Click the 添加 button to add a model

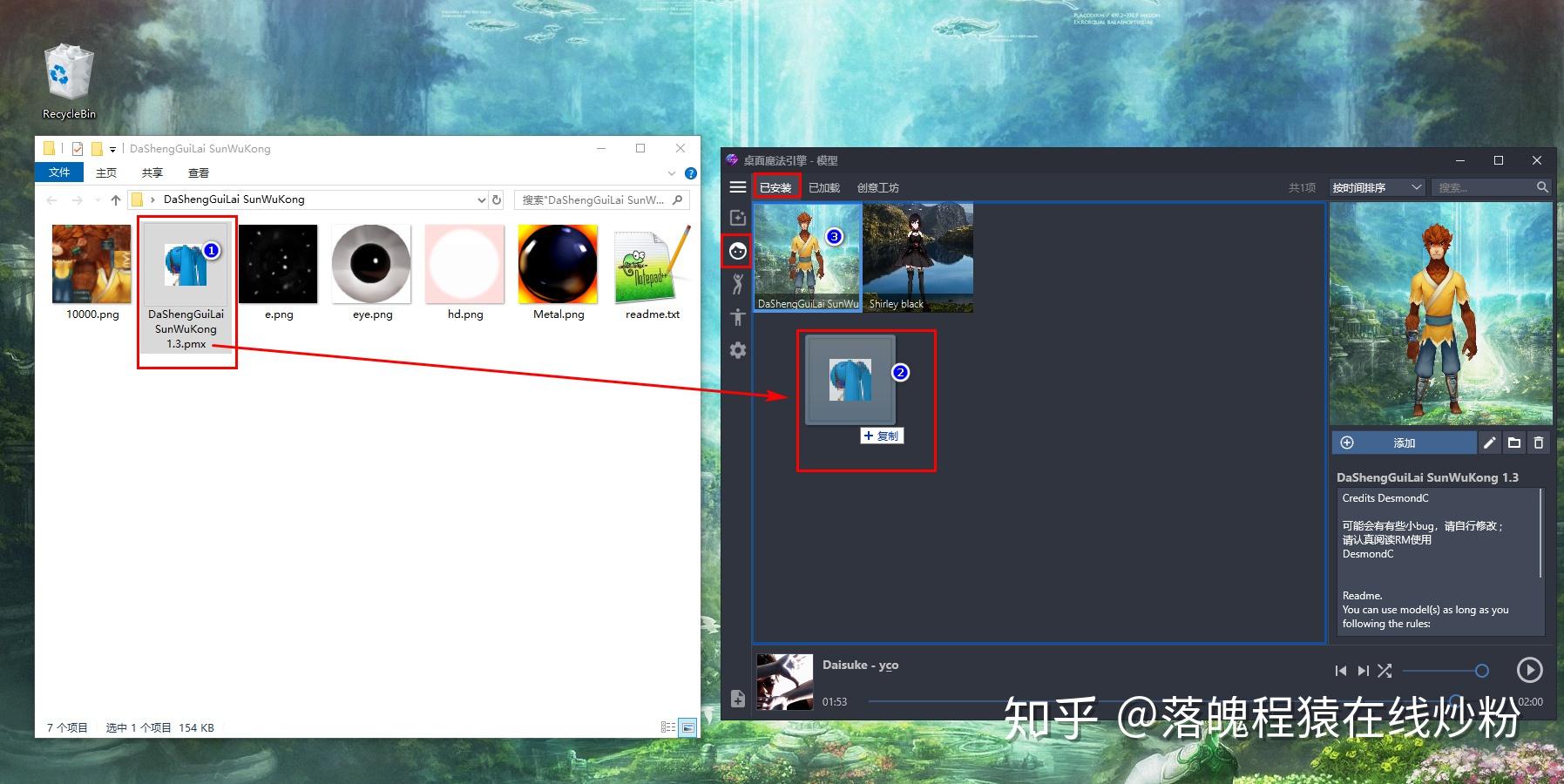tap(1405, 443)
